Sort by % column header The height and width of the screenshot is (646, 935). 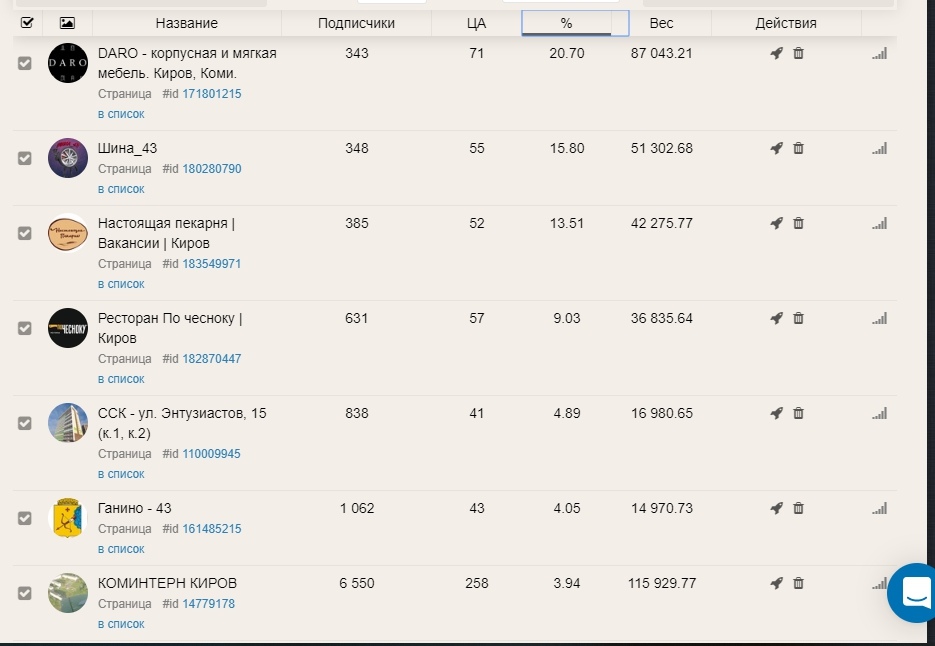566,23
